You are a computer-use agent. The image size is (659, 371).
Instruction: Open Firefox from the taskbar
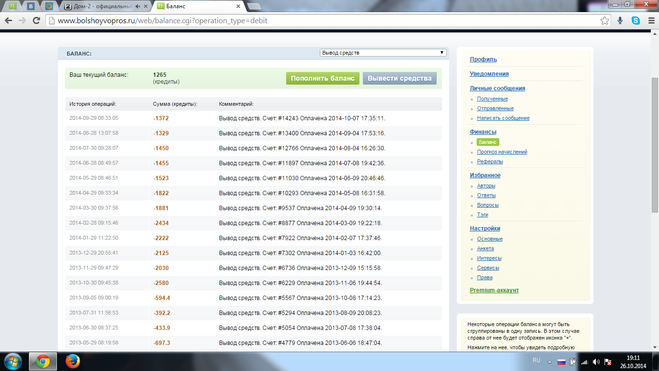73,361
